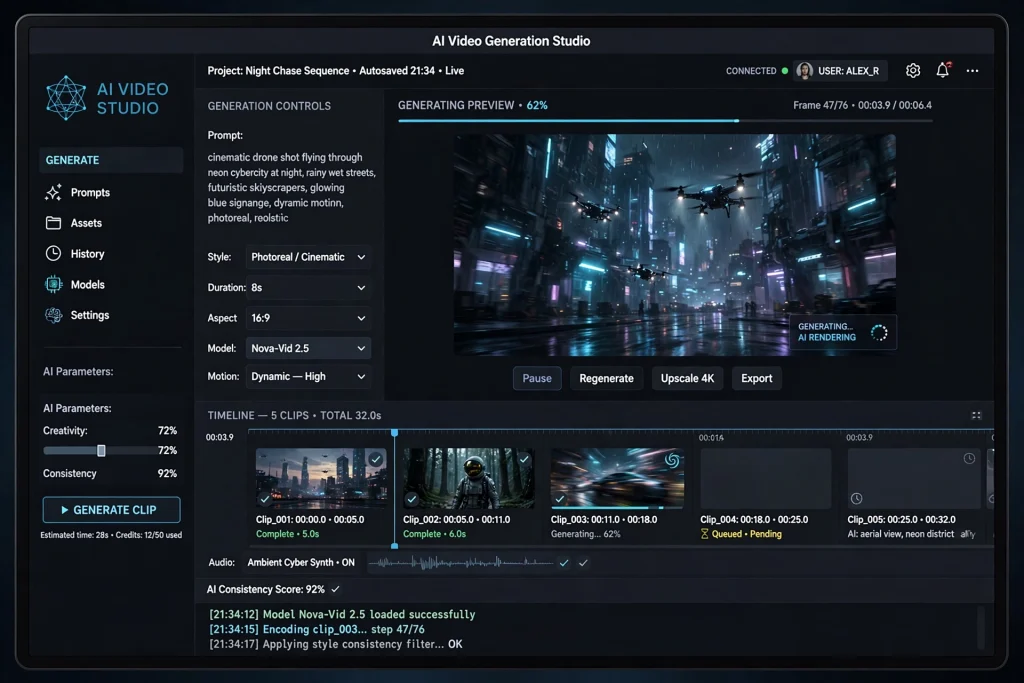Toggle Ambient Cyber Synth audio ON
Image resolution: width=1024 pixels, height=683 pixels.
[x=301, y=562]
